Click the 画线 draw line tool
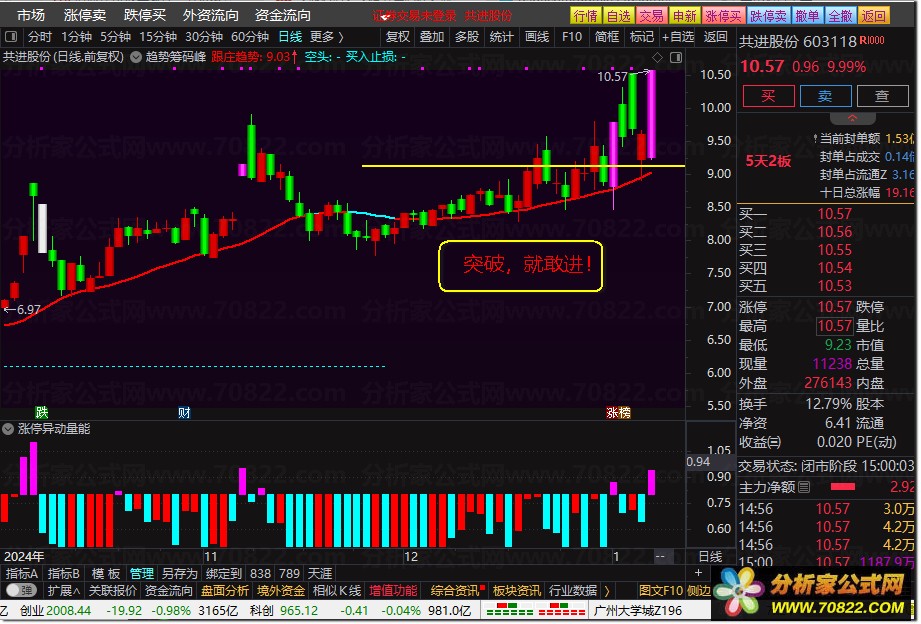Viewport: 921px width, 624px height. coord(537,37)
